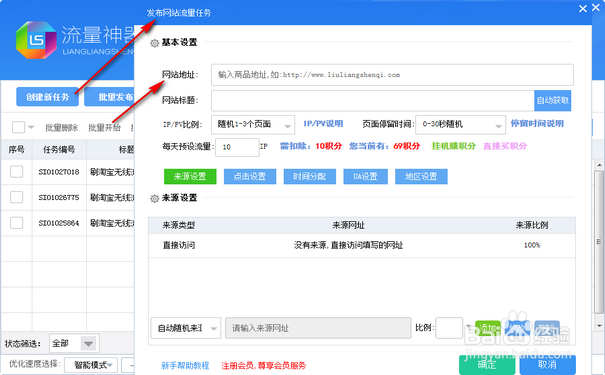Click 直接买积分 link

(x=505, y=146)
